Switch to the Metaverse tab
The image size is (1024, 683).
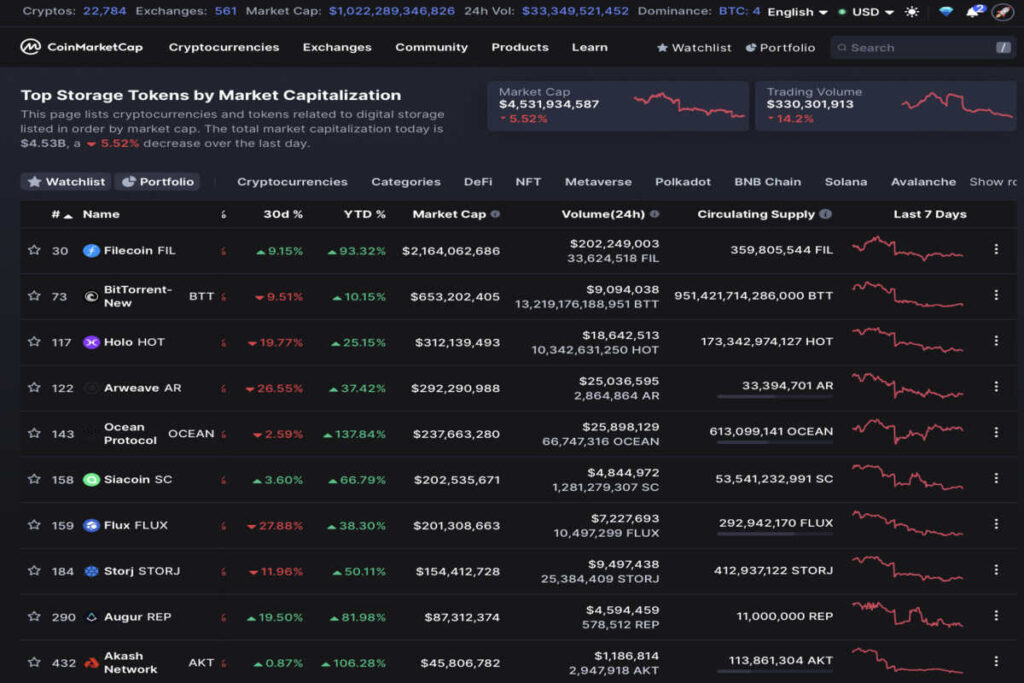tap(598, 182)
